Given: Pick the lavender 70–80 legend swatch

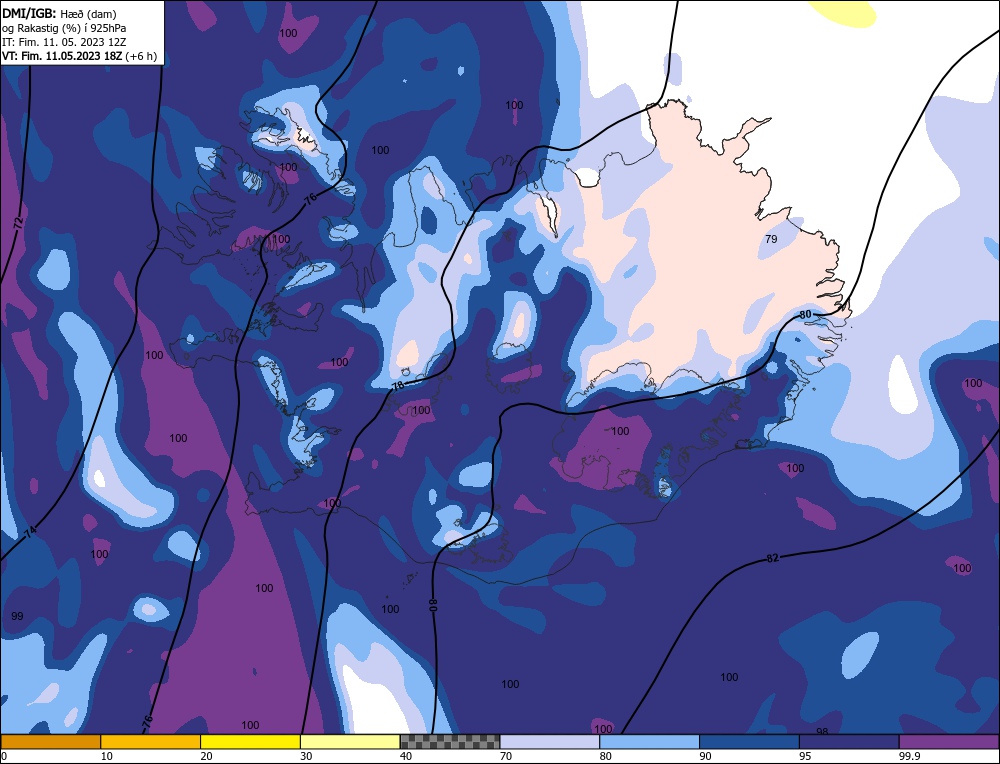Looking at the screenshot, I should point(550,742).
